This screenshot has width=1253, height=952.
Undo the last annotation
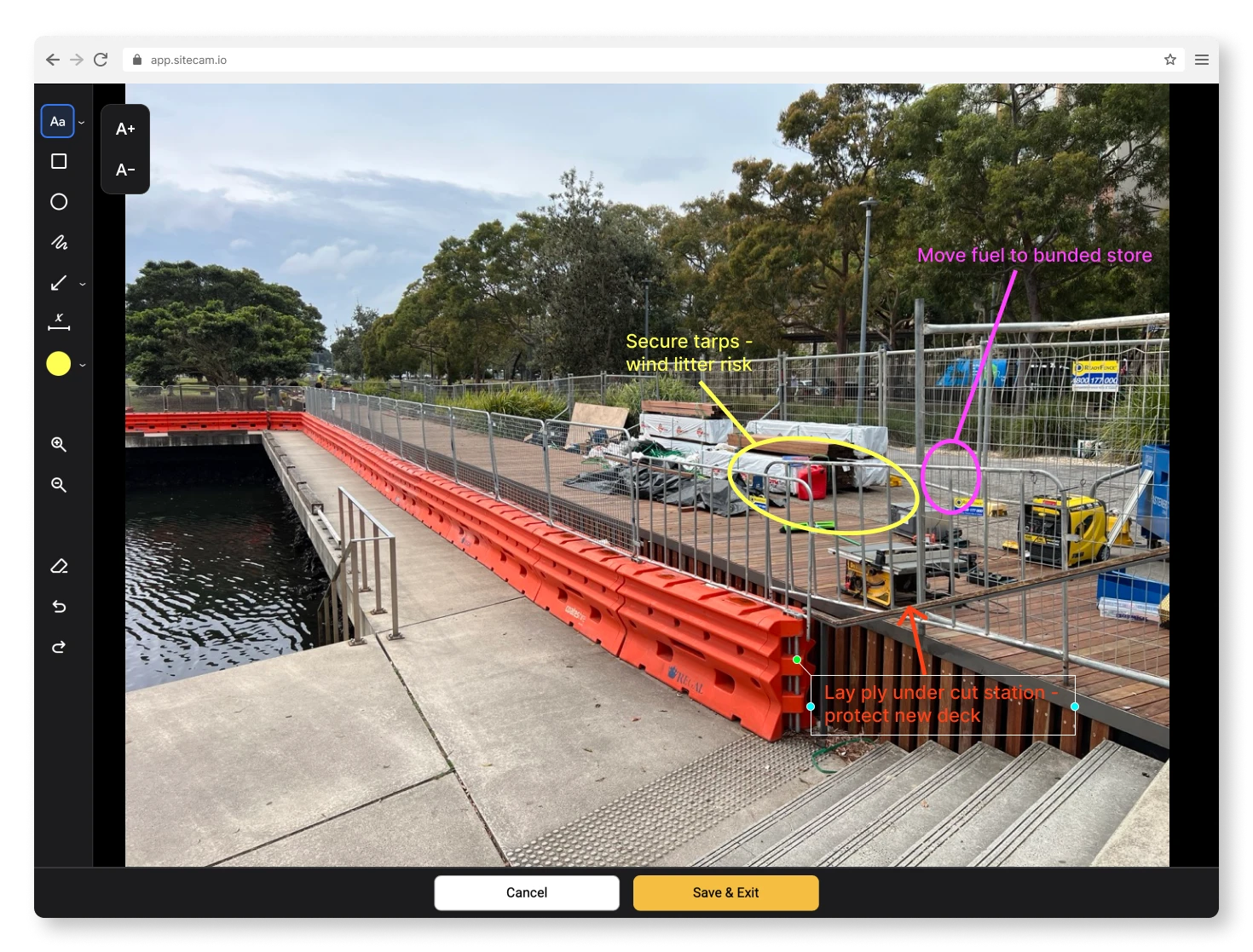[x=59, y=607]
